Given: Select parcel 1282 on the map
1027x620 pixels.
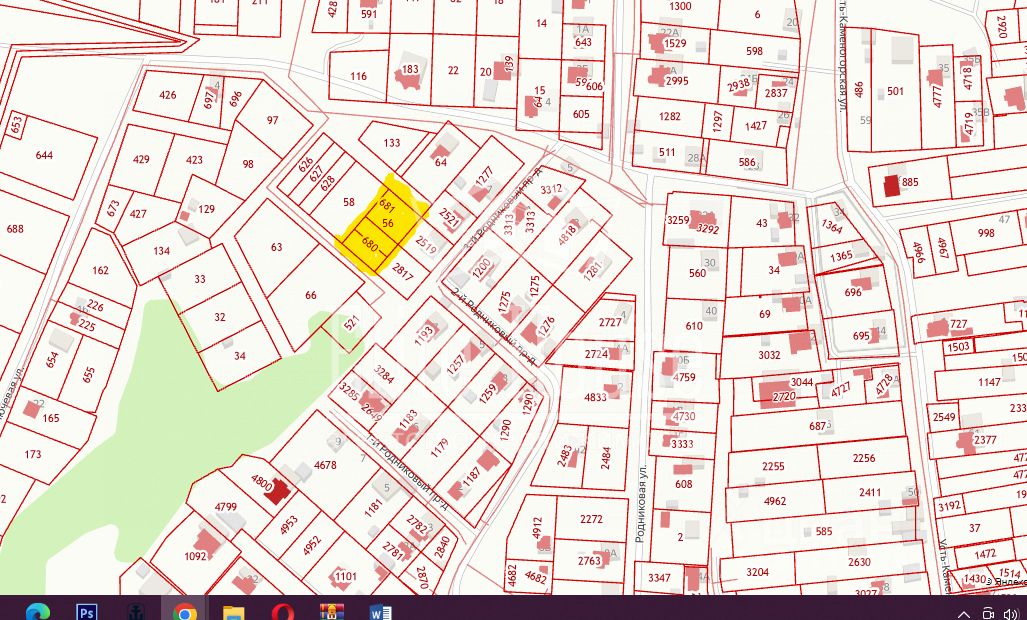Looking at the screenshot, I should 669,116.
